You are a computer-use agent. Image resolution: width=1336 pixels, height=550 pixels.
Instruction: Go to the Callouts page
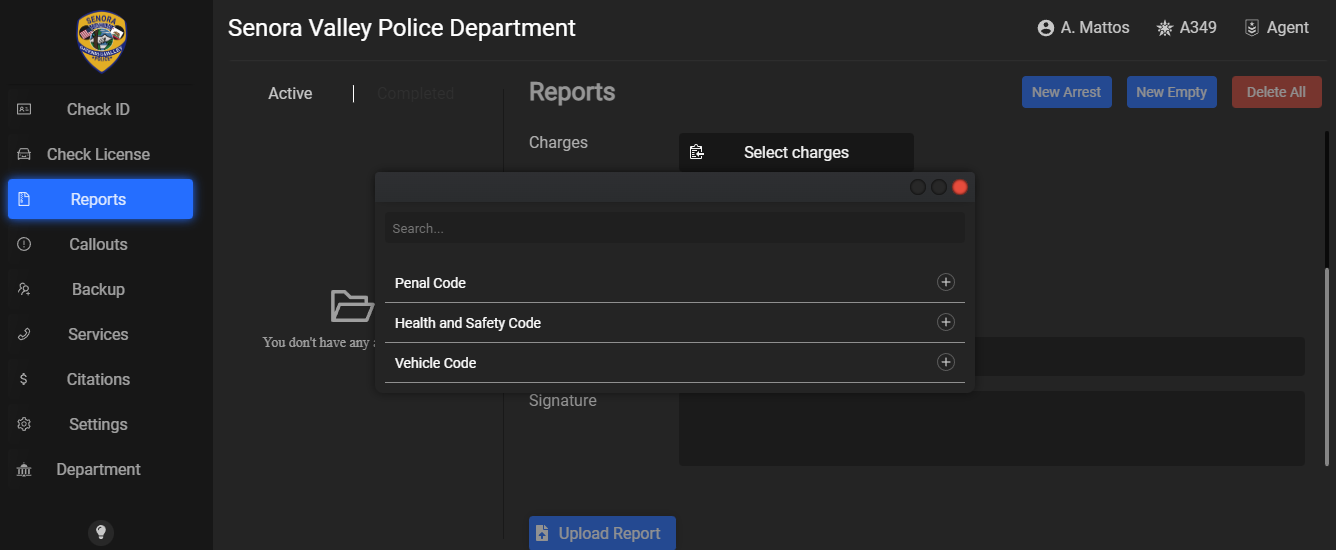[98, 244]
